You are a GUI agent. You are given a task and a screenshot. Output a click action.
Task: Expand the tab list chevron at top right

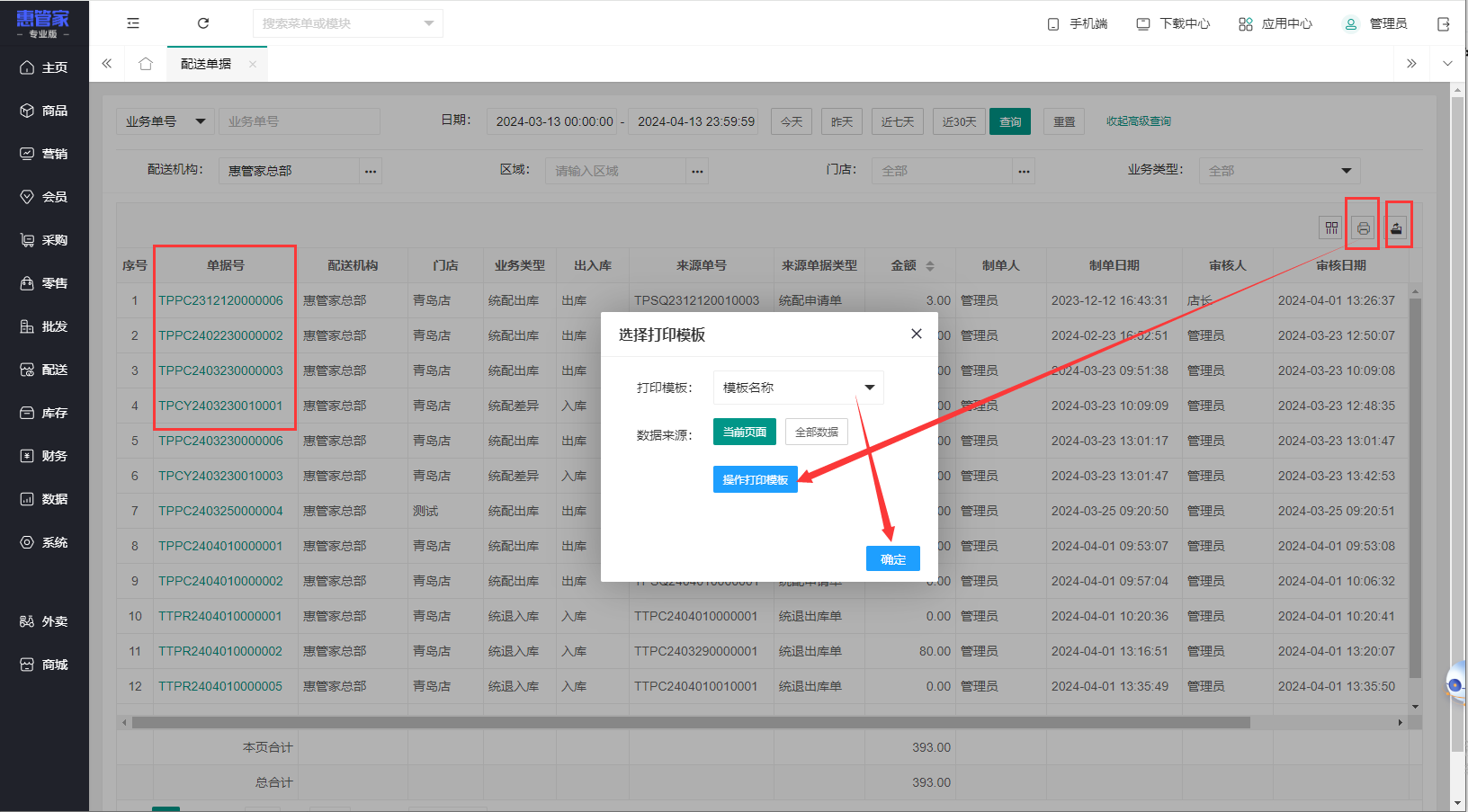[1447, 64]
